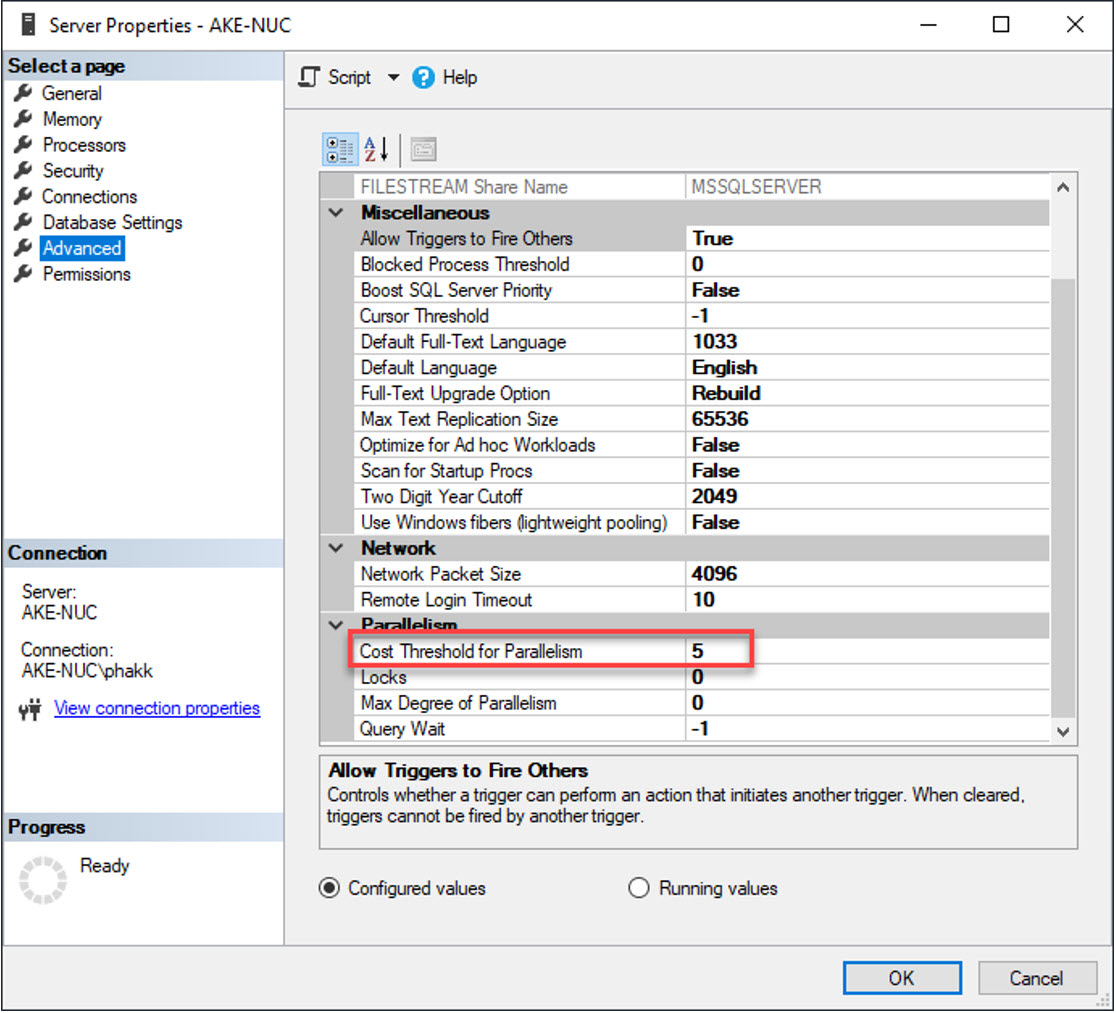The image size is (1116, 1013).
Task: Click the wrench icon beside Security
Action: coord(23,171)
